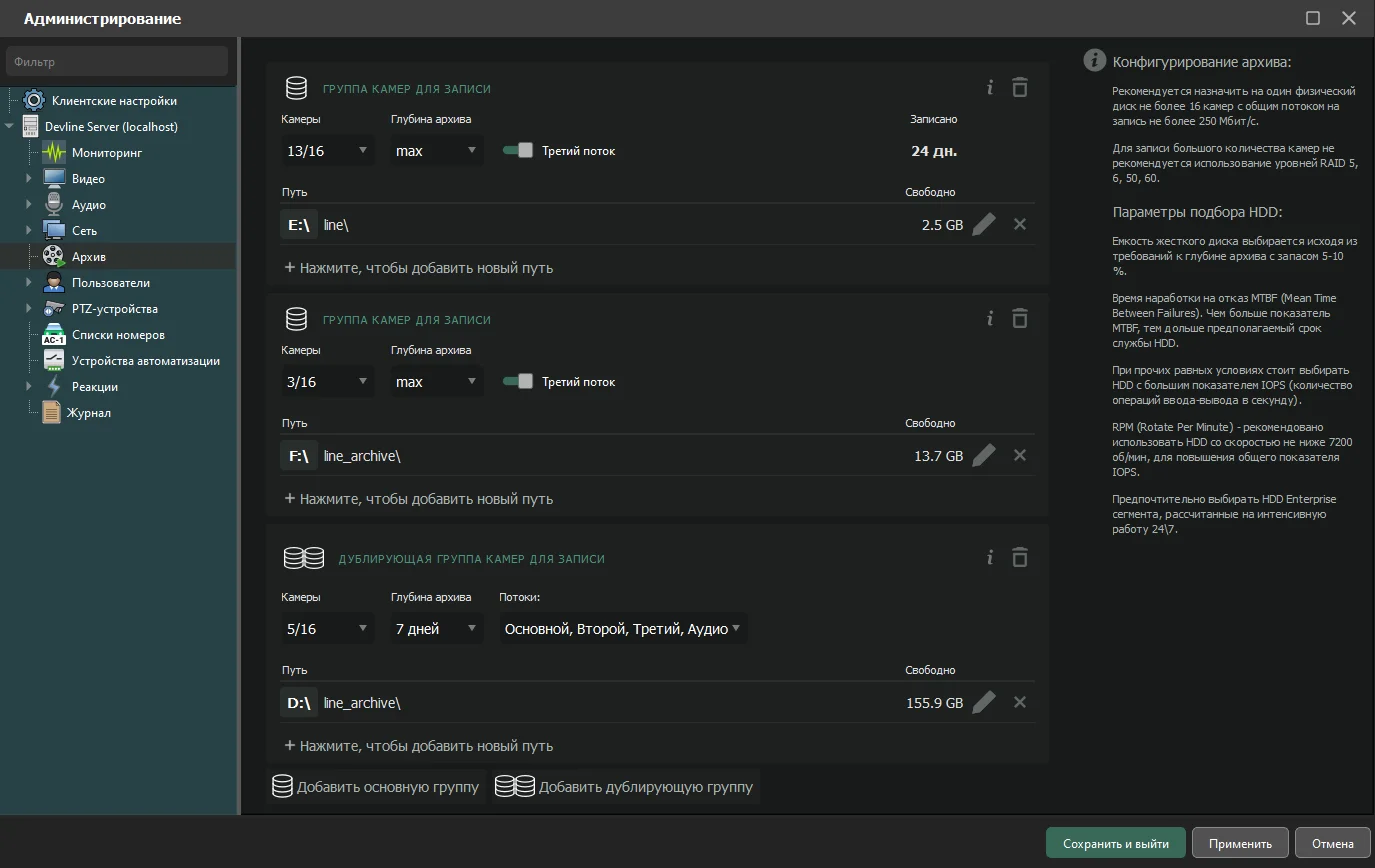Edit the E:\ line\ path with pencil icon
1375x868 pixels.
[x=984, y=225]
